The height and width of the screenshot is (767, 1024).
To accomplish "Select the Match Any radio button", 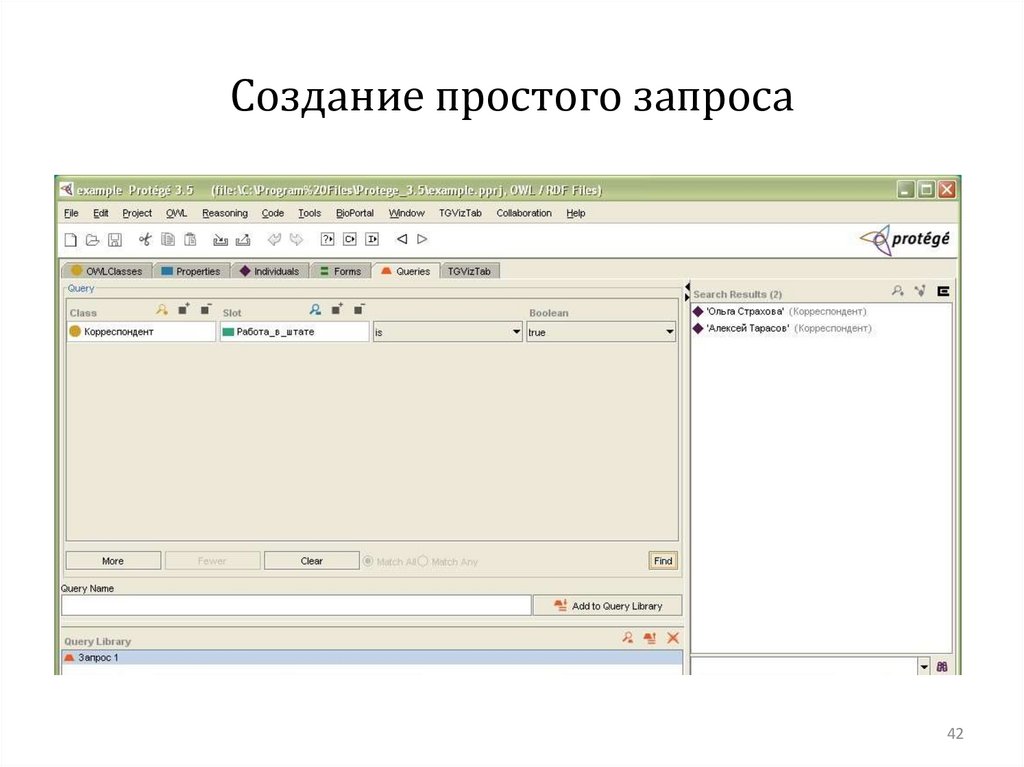I will 423,561.
